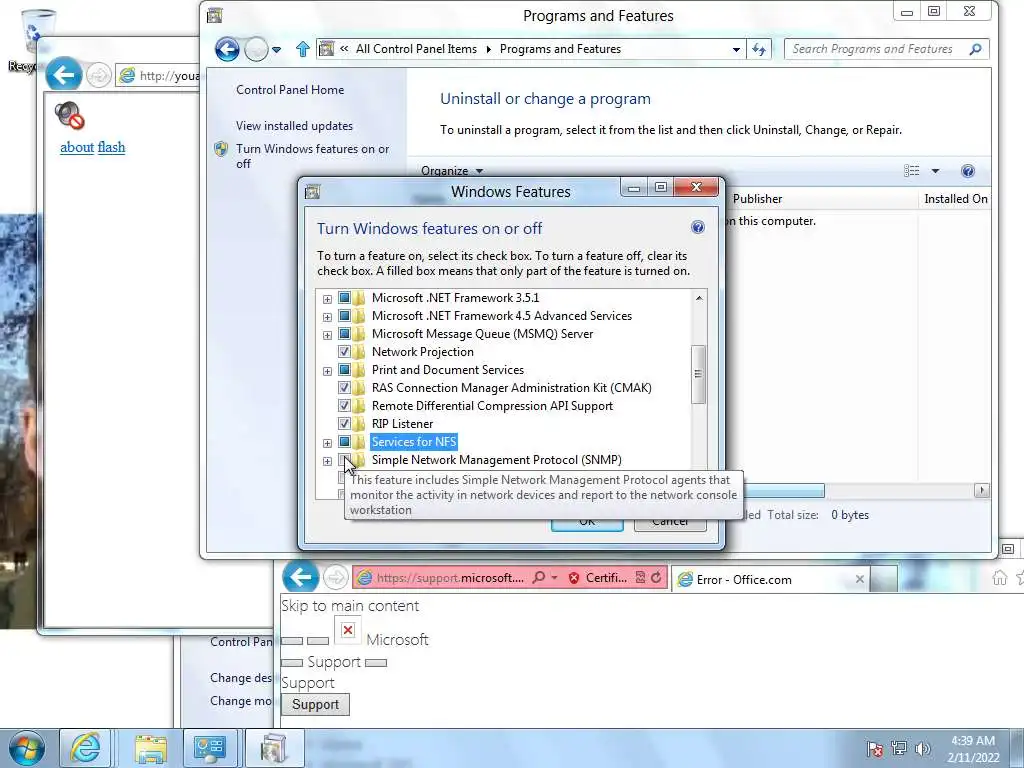Click All Control Panel Items breadcrumb
The width and height of the screenshot is (1024, 768).
click(x=416, y=49)
